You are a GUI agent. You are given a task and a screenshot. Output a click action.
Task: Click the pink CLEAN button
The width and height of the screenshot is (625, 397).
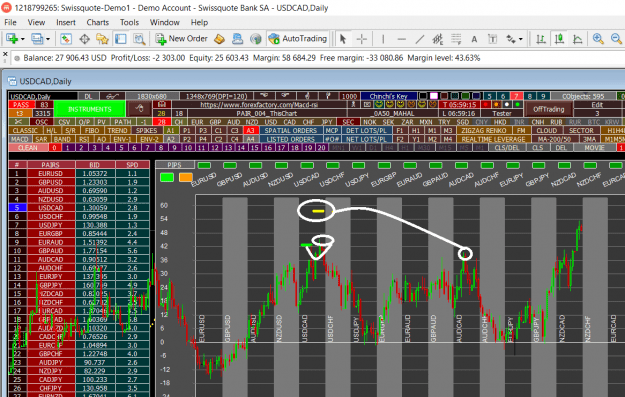point(28,148)
